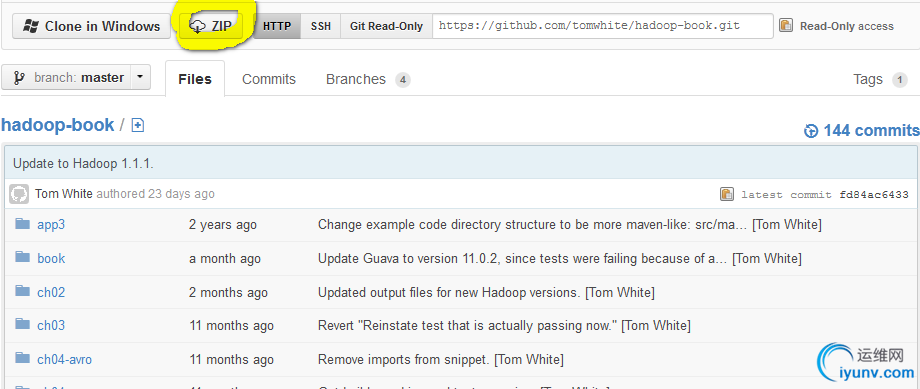920x389 pixels.
Task: Switch to the Commits tab
Action: click(x=269, y=79)
